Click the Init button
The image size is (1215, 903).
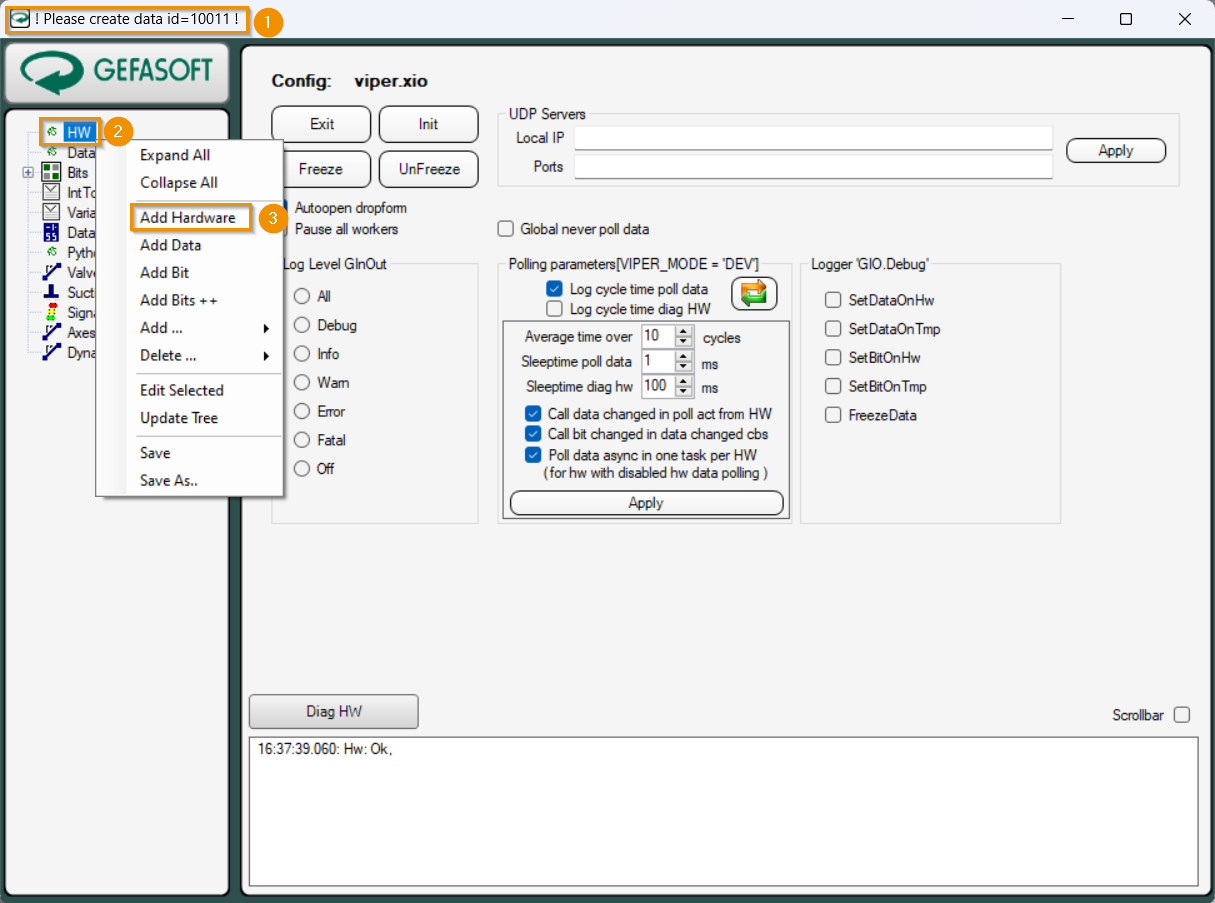coord(428,124)
